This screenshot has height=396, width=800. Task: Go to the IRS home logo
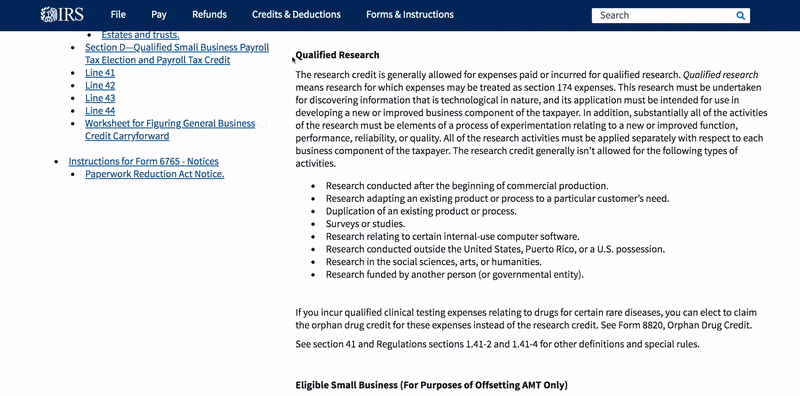tap(62, 15)
